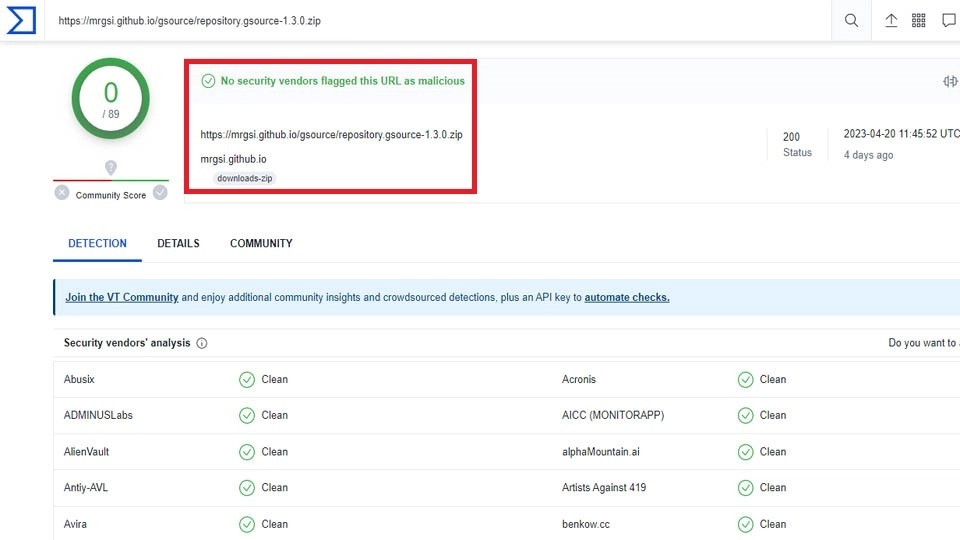Image resolution: width=960 pixels, height=540 pixels.
Task: Click the info icon next to Security vendors' analysis
Action: (x=201, y=343)
